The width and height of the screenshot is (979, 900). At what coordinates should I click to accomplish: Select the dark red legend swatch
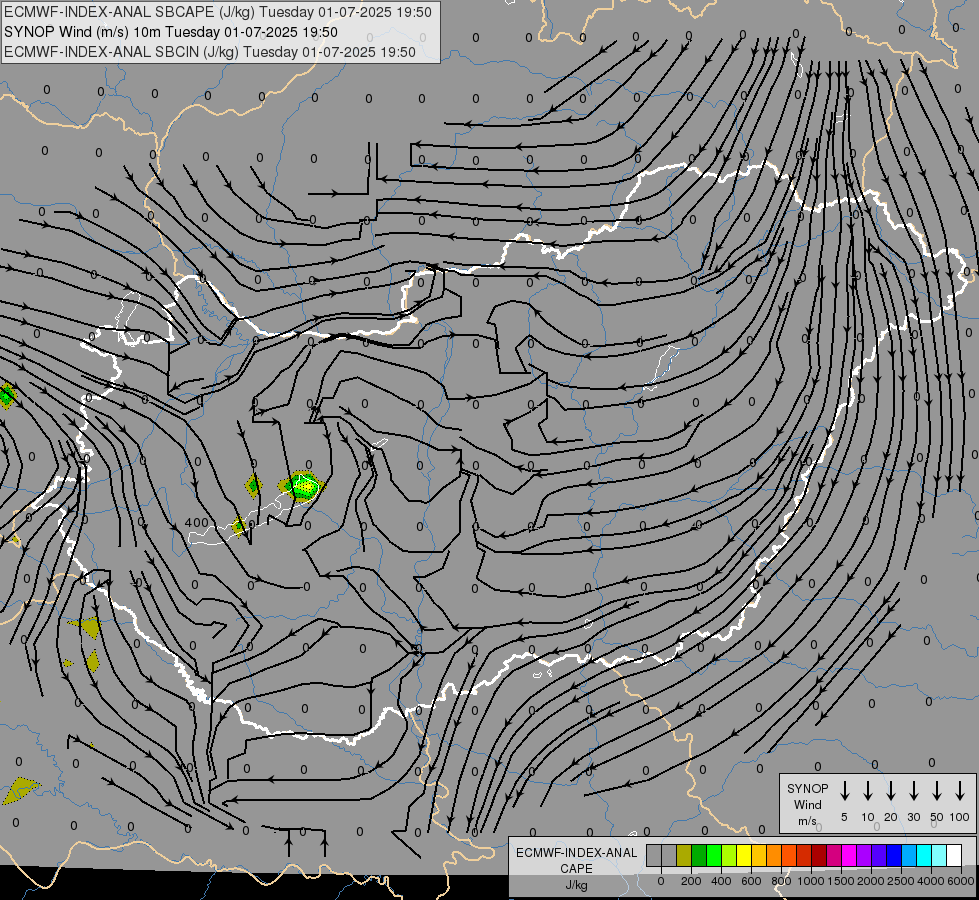pos(820,855)
